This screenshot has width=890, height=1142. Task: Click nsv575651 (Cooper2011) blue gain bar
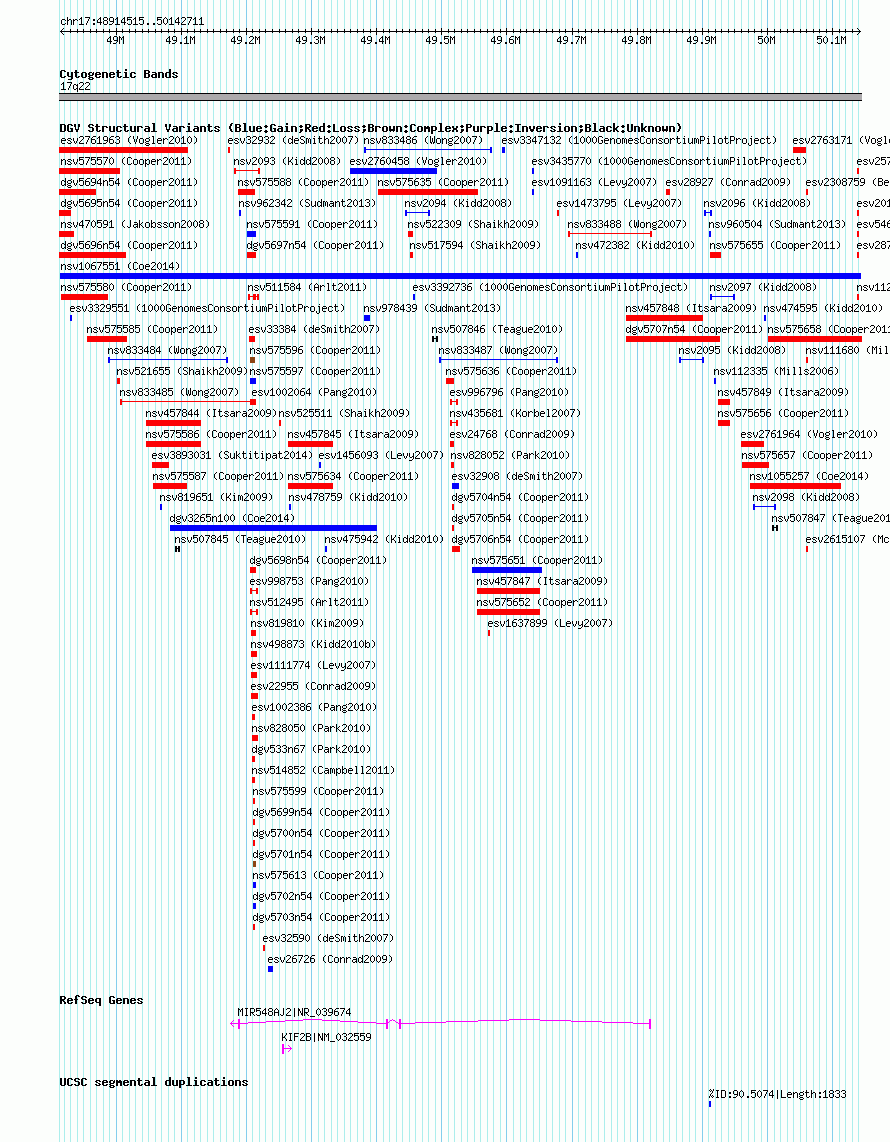[507, 570]
